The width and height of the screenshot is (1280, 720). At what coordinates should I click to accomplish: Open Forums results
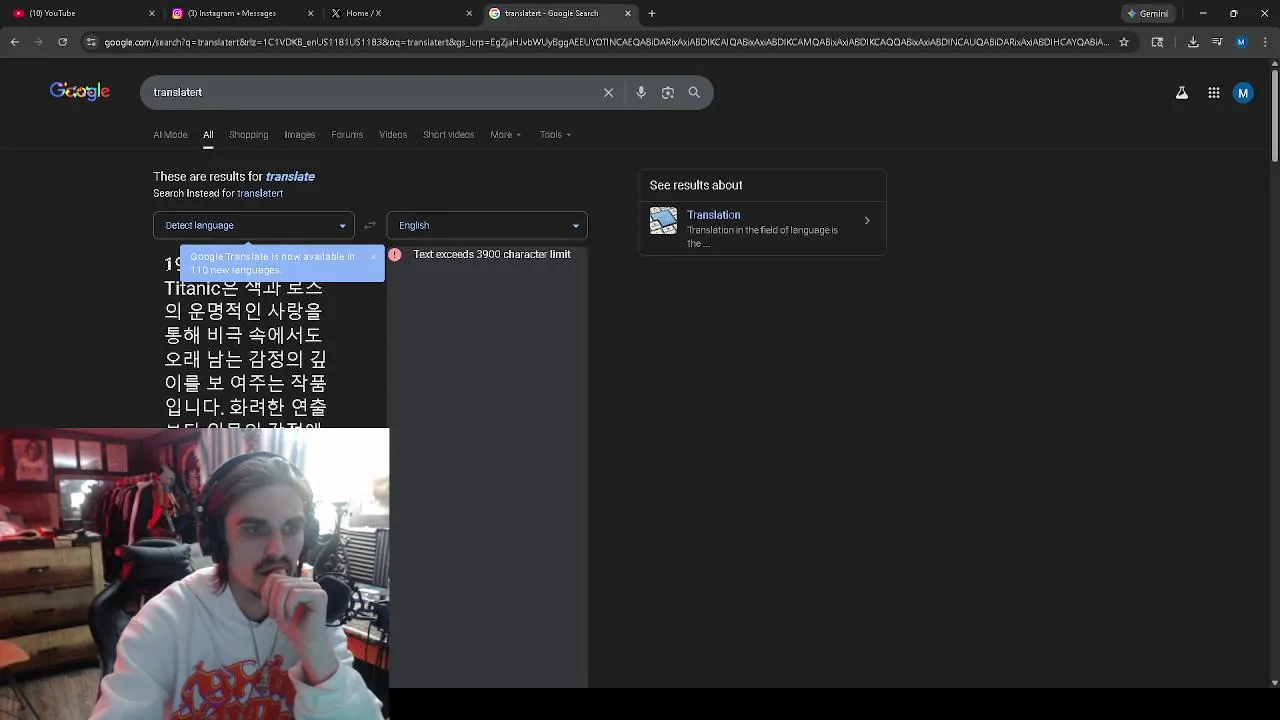point(347,134)
